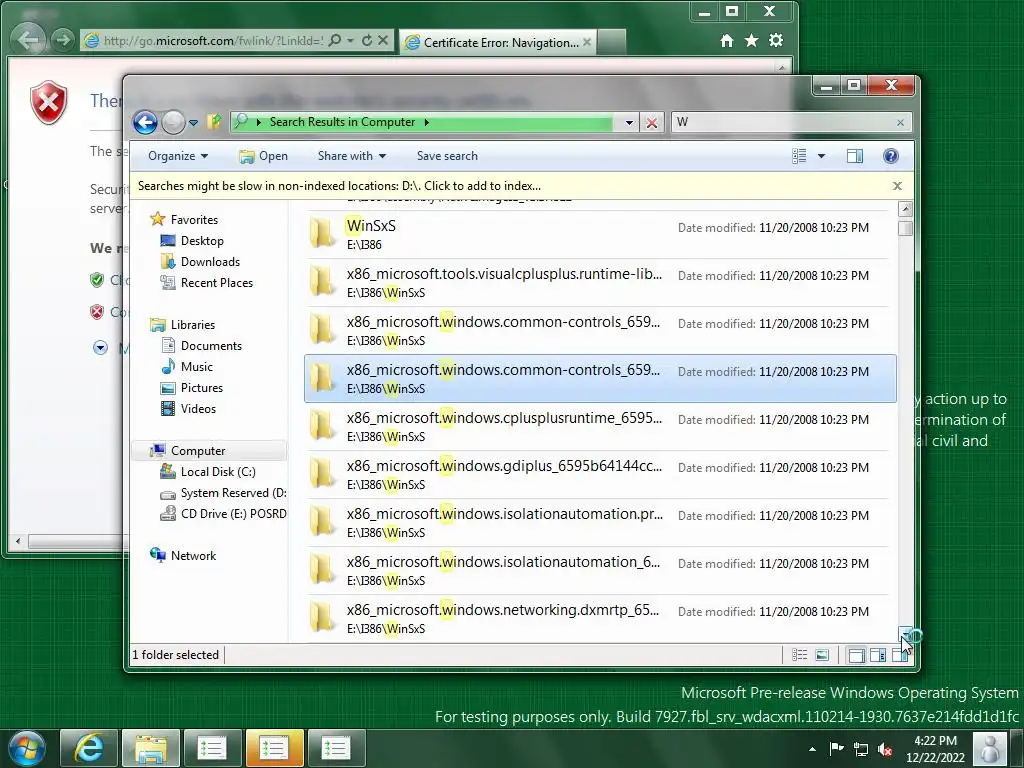Click Search Results in Computer breadcrumb
The image size is (1024, 768).
pyautogui.click(x=342, y=122)
